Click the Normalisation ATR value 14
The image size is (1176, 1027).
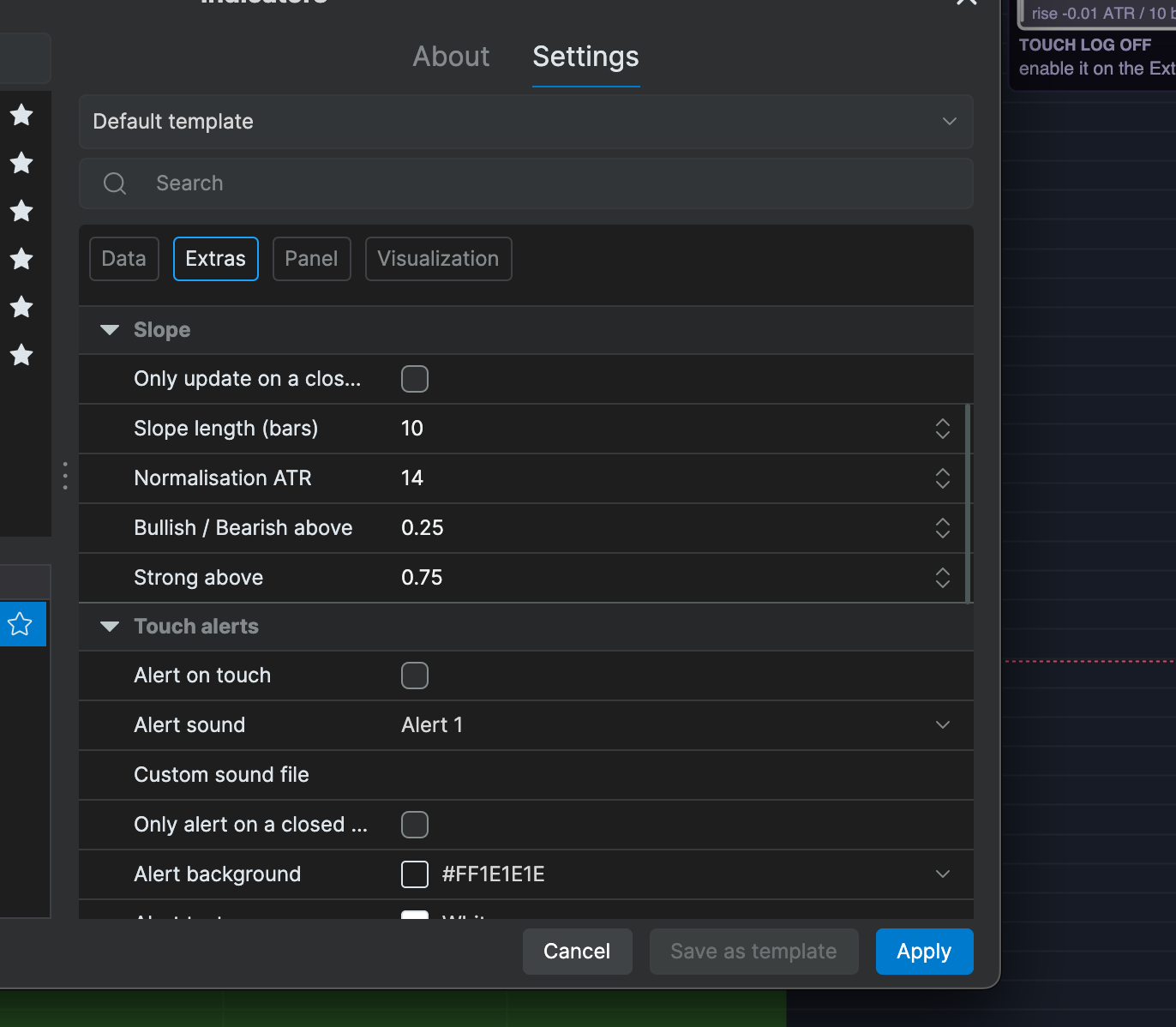click(x=412, y=478)
